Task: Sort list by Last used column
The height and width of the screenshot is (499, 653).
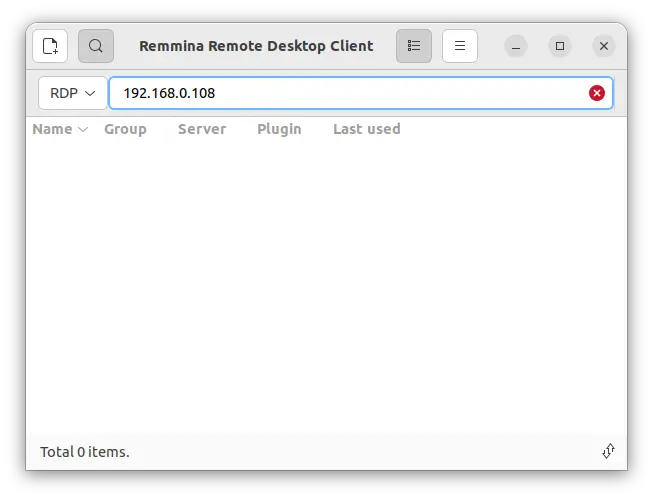Action: coord(366,129)
